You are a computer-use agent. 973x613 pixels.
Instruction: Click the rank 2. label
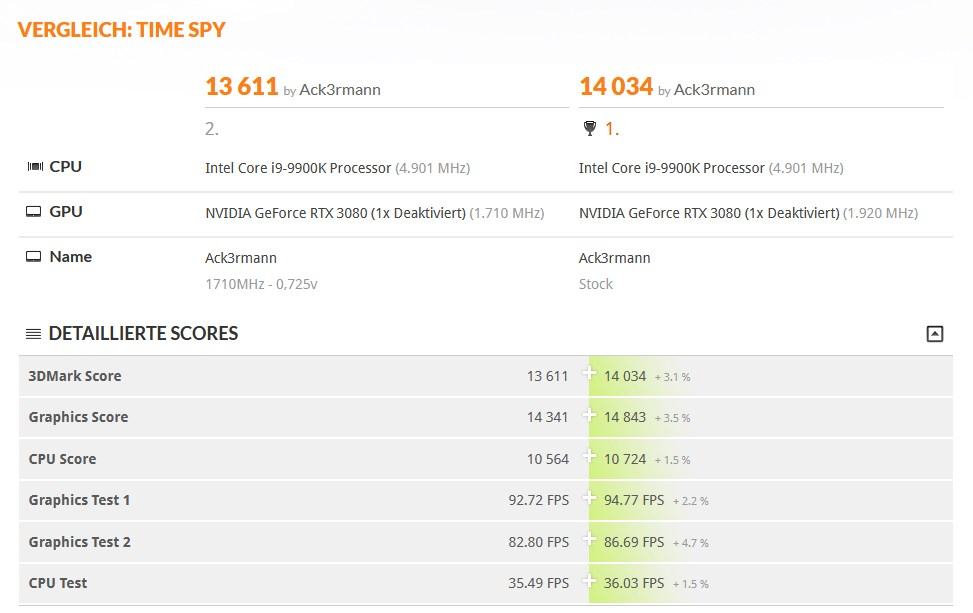coord(212,129)
